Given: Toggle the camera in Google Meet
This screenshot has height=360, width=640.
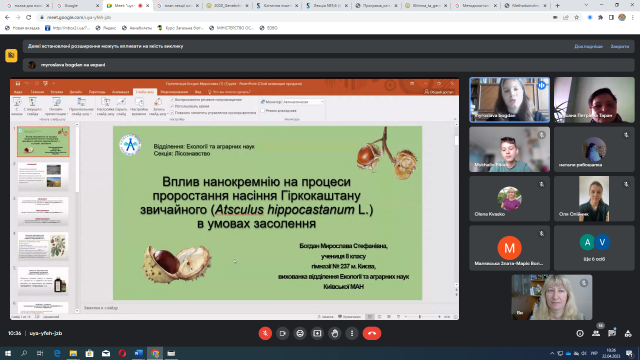Looking at the screenshot, I should click(x=282, y=333).
